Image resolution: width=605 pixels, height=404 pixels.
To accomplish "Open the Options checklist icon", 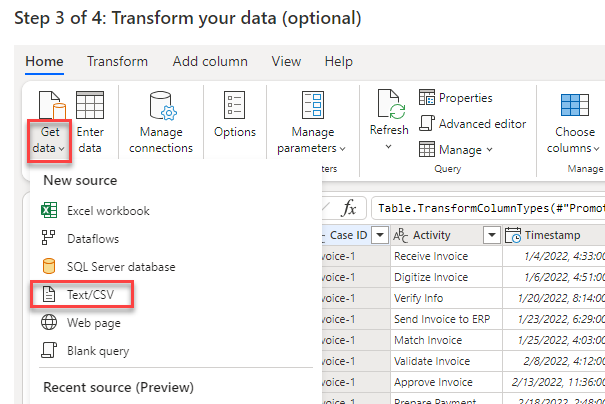I will pos(235,105).
